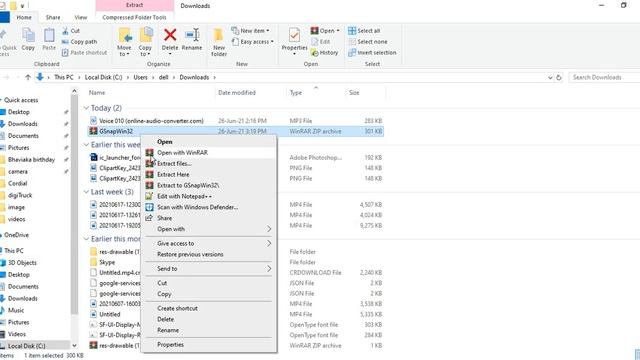Switch to the View ribbon tab
The height and width of the screenshot is (360, 640).
(x=81, y=17)
